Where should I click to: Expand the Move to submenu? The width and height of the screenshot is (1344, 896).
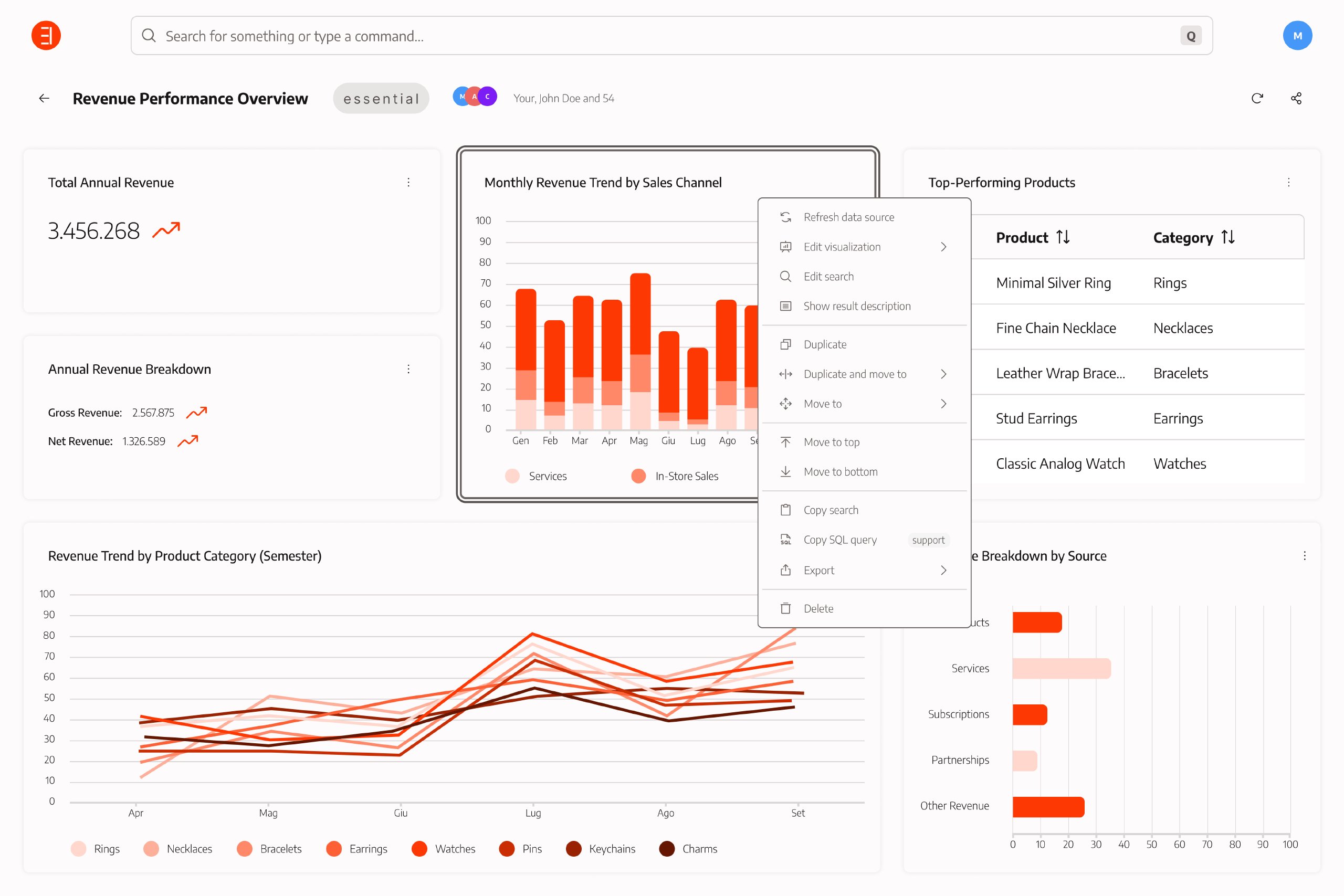click(x=822, y=404)
